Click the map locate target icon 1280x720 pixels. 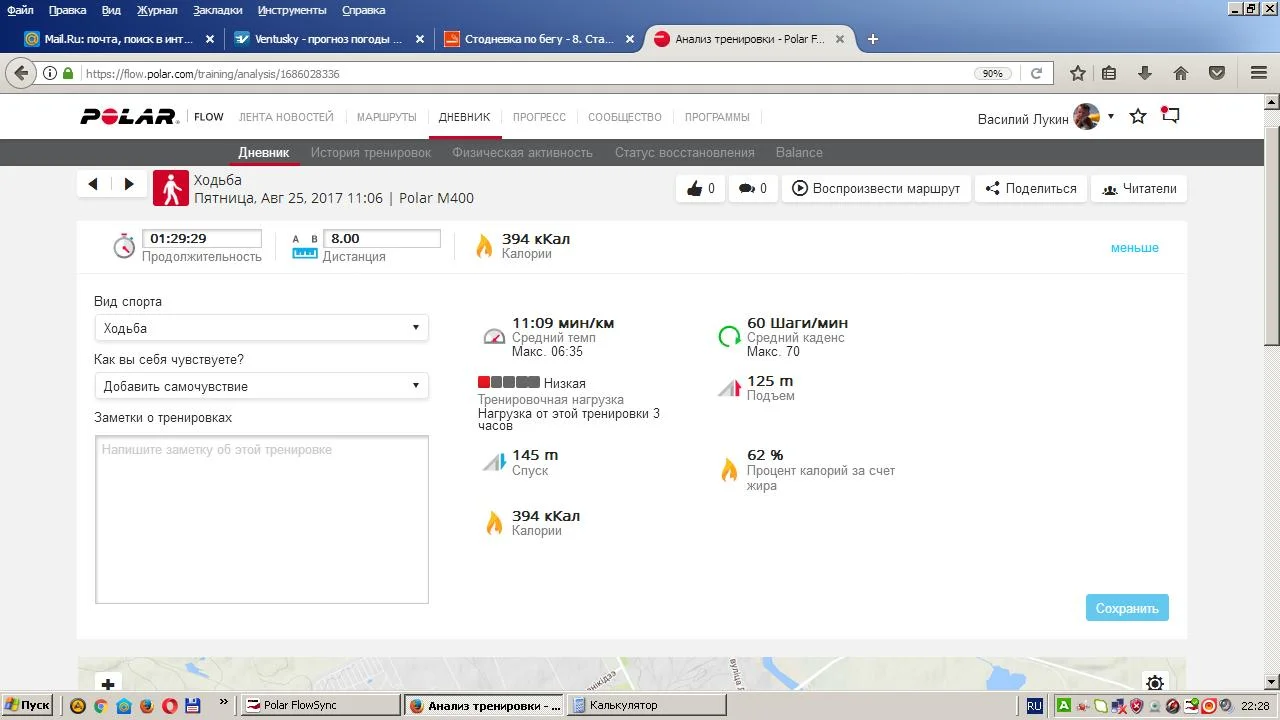click(1155, 684)
